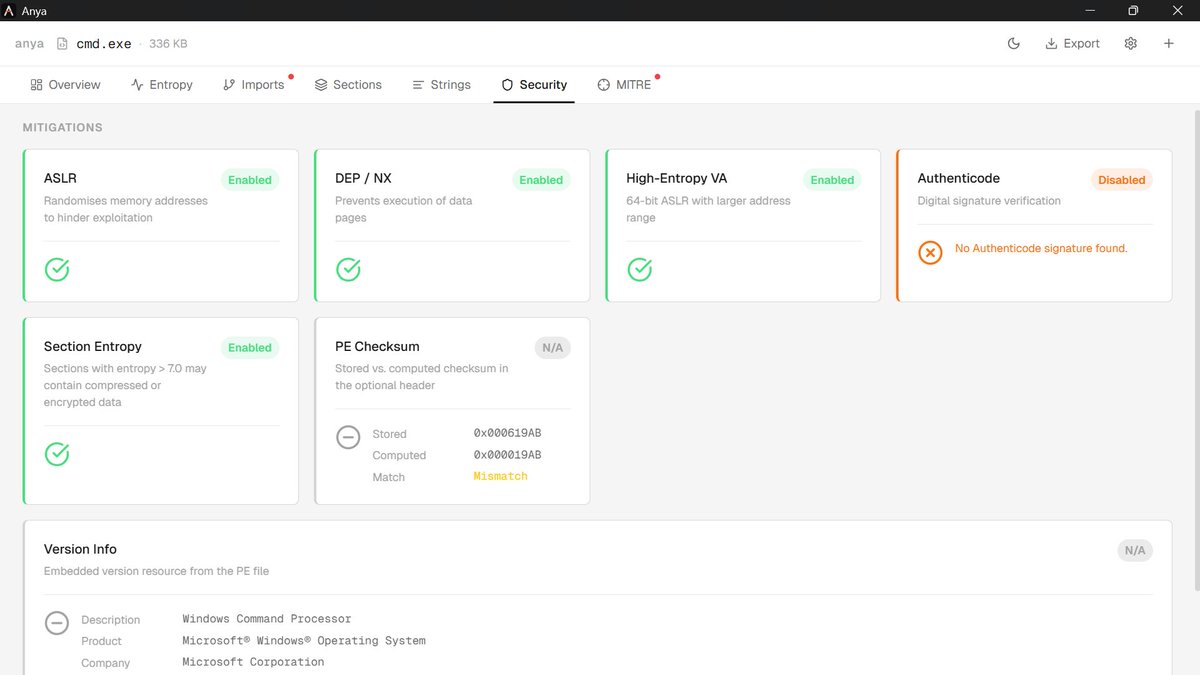
Task: Click the Version Info heading
Action: (80, 549)
